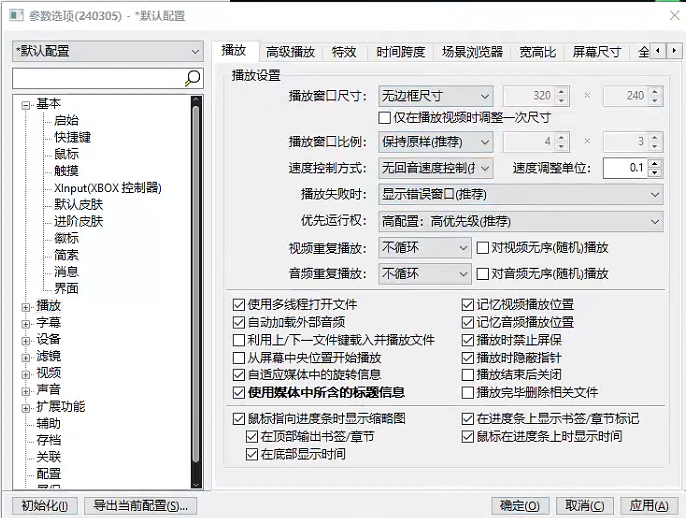This screenshot has width=686, height=518.
Task: Select 快捷键 in the settings tree
Action: (73, 138)
